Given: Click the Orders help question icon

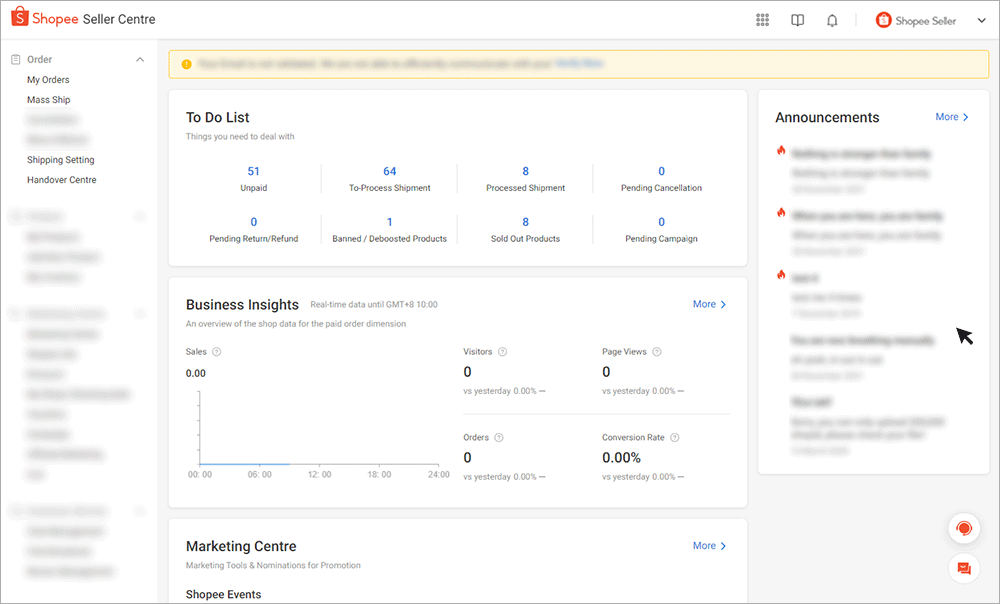Looking at the screenshot, I should click(x=499, y=438).
